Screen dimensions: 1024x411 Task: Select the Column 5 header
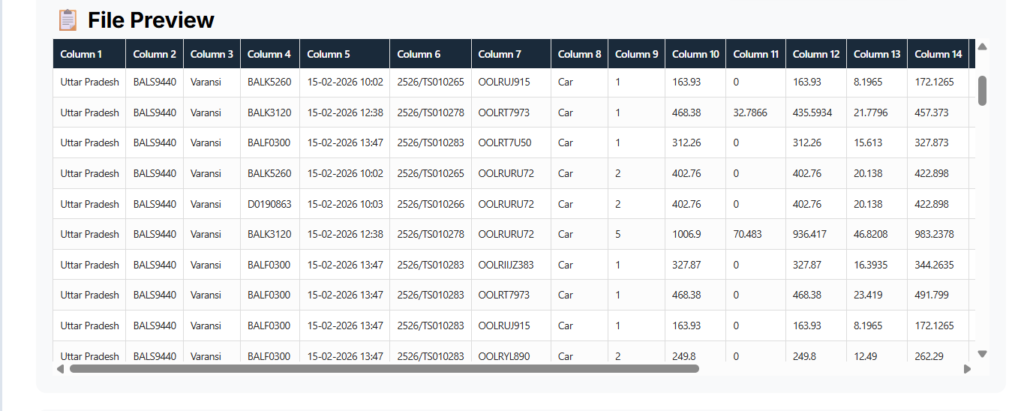[345, 54]
